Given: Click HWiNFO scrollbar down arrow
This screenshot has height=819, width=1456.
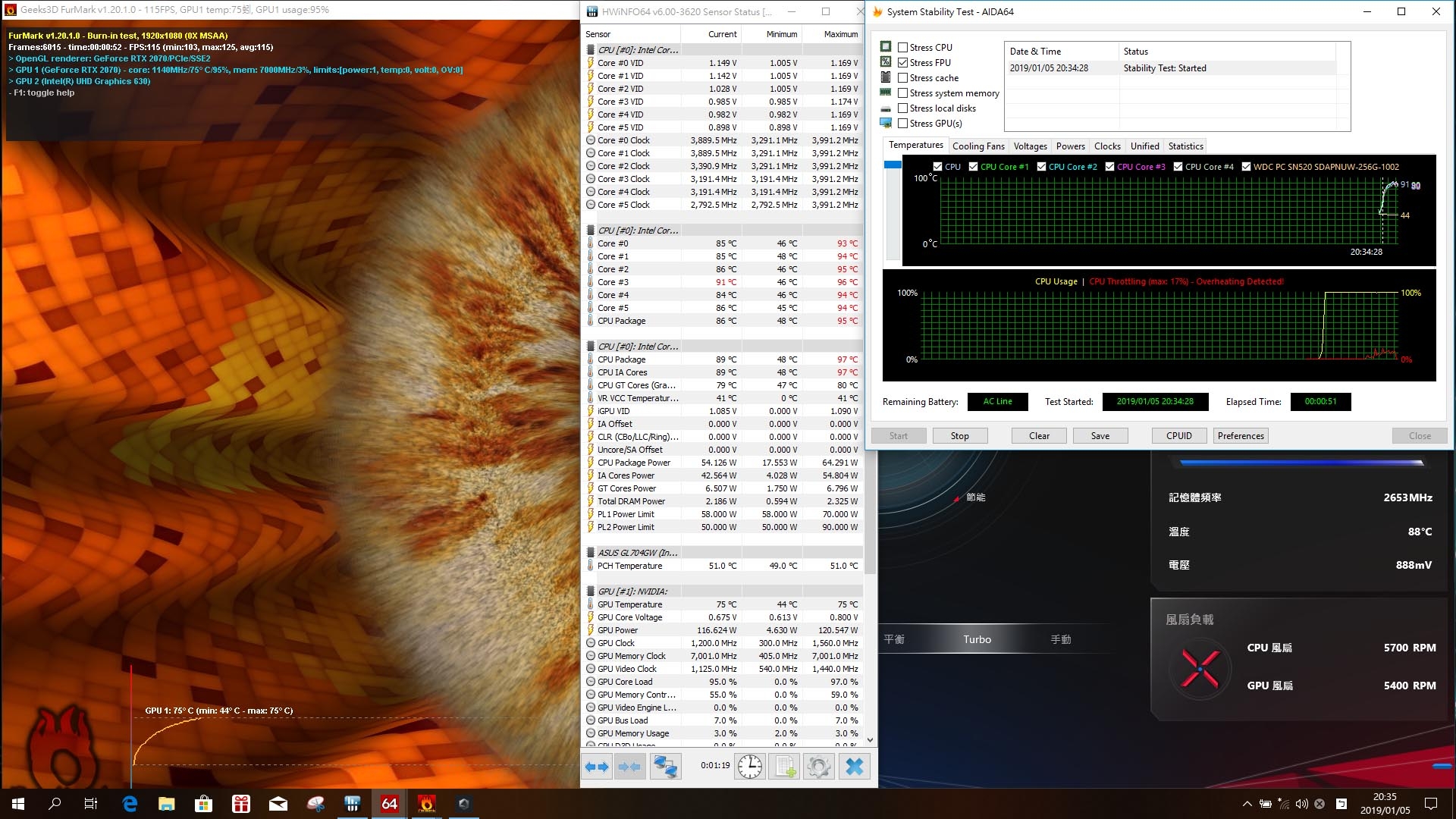Looking at the screenshot, I should 870,740.
